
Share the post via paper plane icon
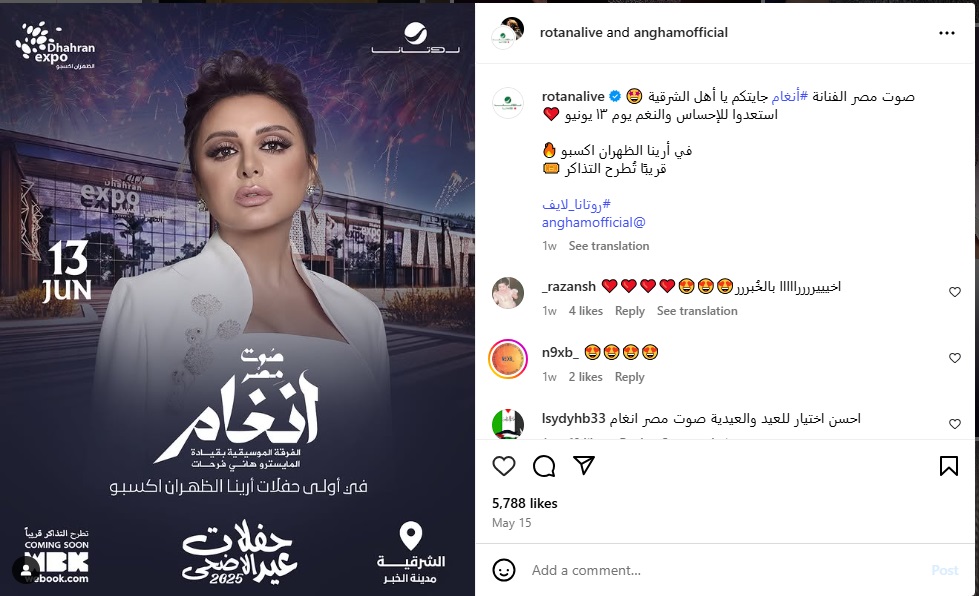584,466
